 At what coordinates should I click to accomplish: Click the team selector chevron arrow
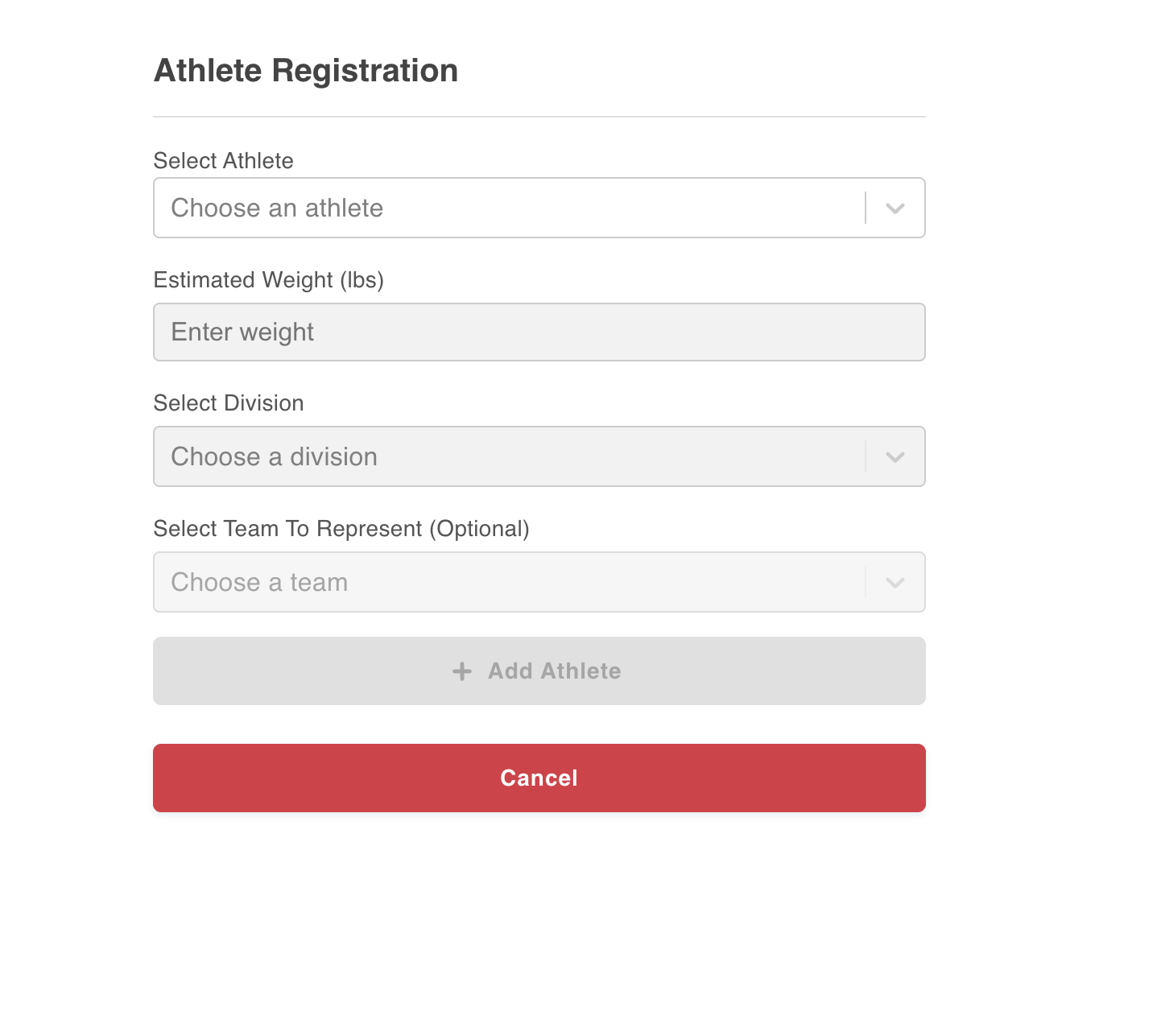[x=895, y=583]
